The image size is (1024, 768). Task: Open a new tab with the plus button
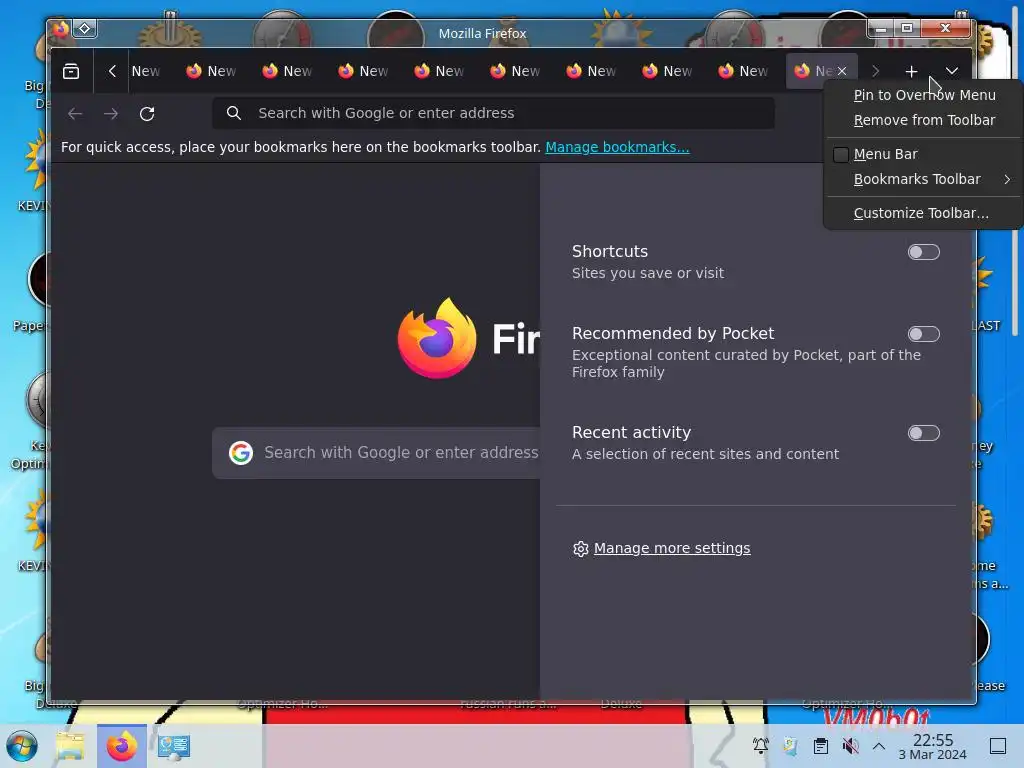point(911,71)
